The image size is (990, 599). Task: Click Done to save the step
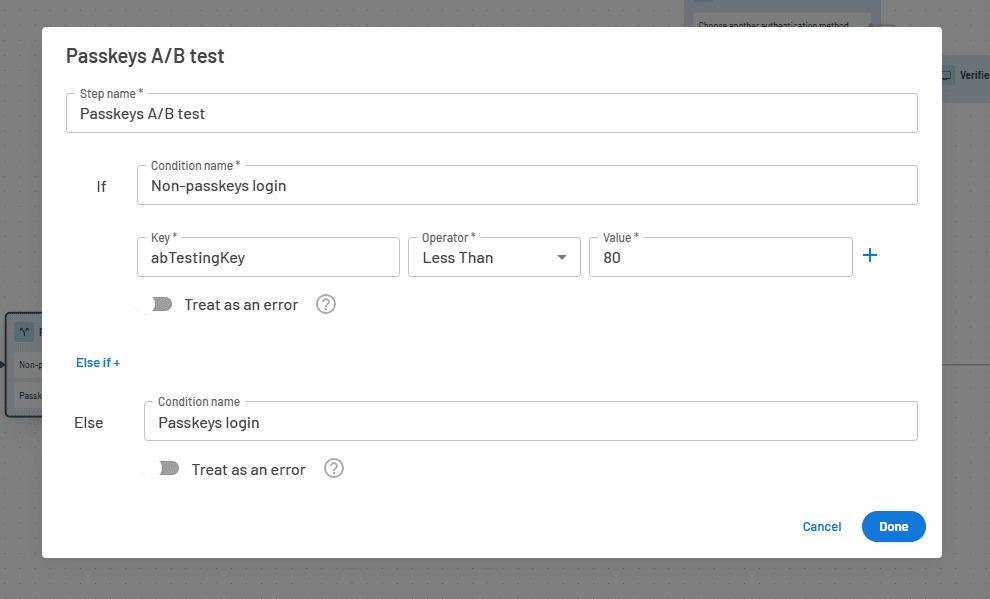[893, 526]
